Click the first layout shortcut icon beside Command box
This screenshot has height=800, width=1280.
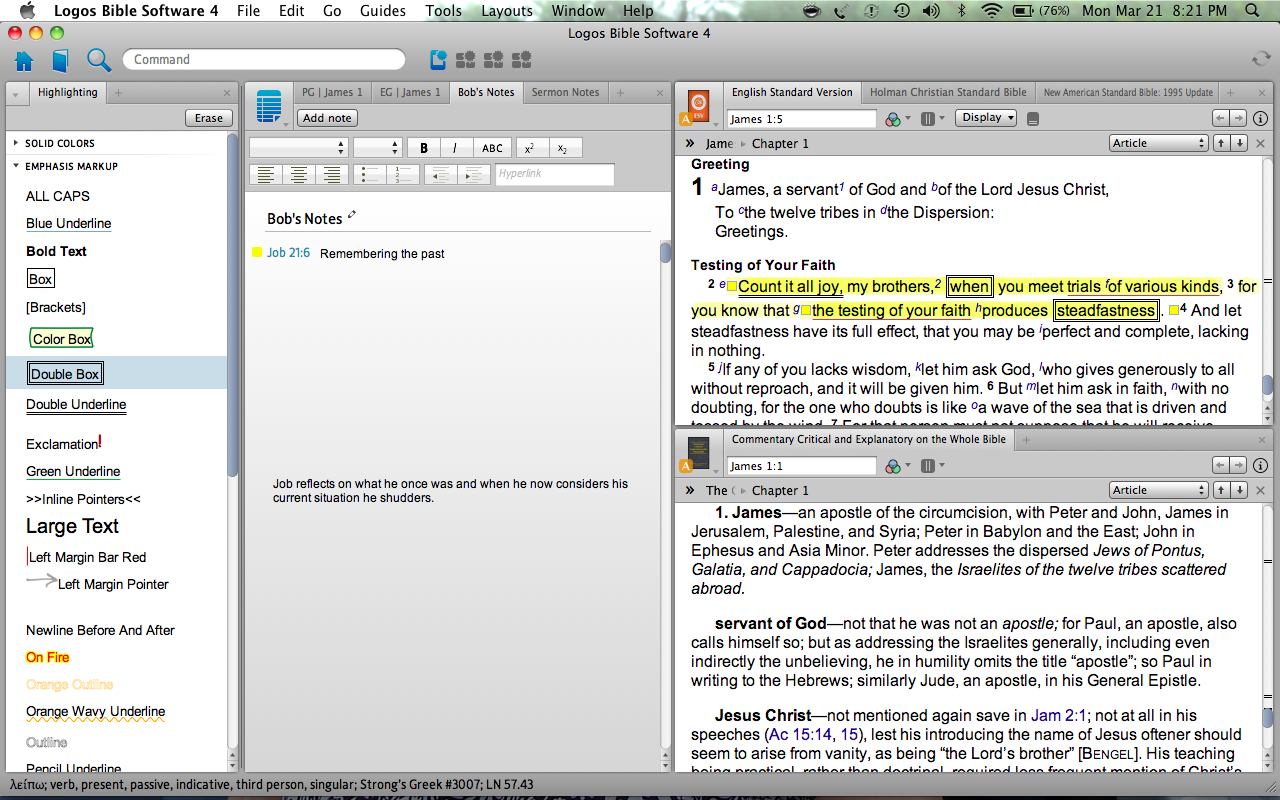(x=438, y=60)
